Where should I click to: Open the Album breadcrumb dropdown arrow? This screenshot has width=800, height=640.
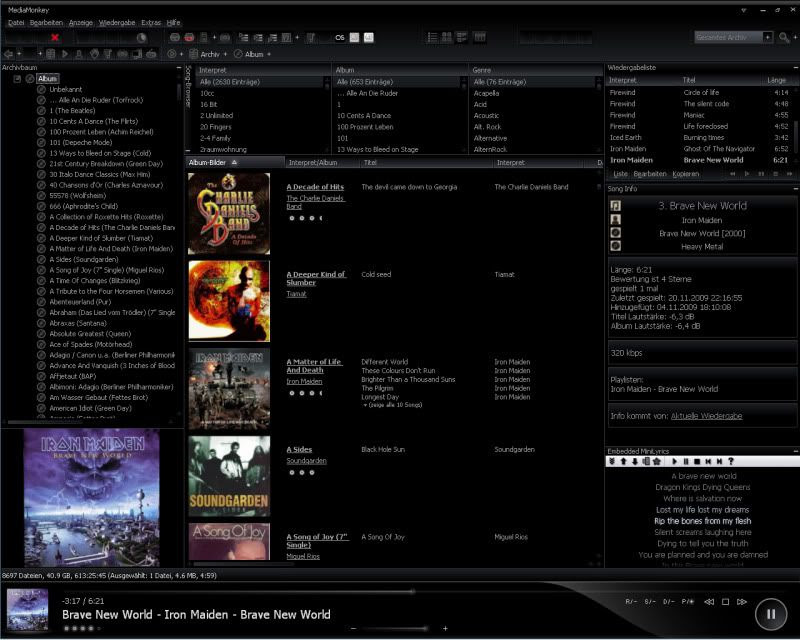(x=269, y=54)
